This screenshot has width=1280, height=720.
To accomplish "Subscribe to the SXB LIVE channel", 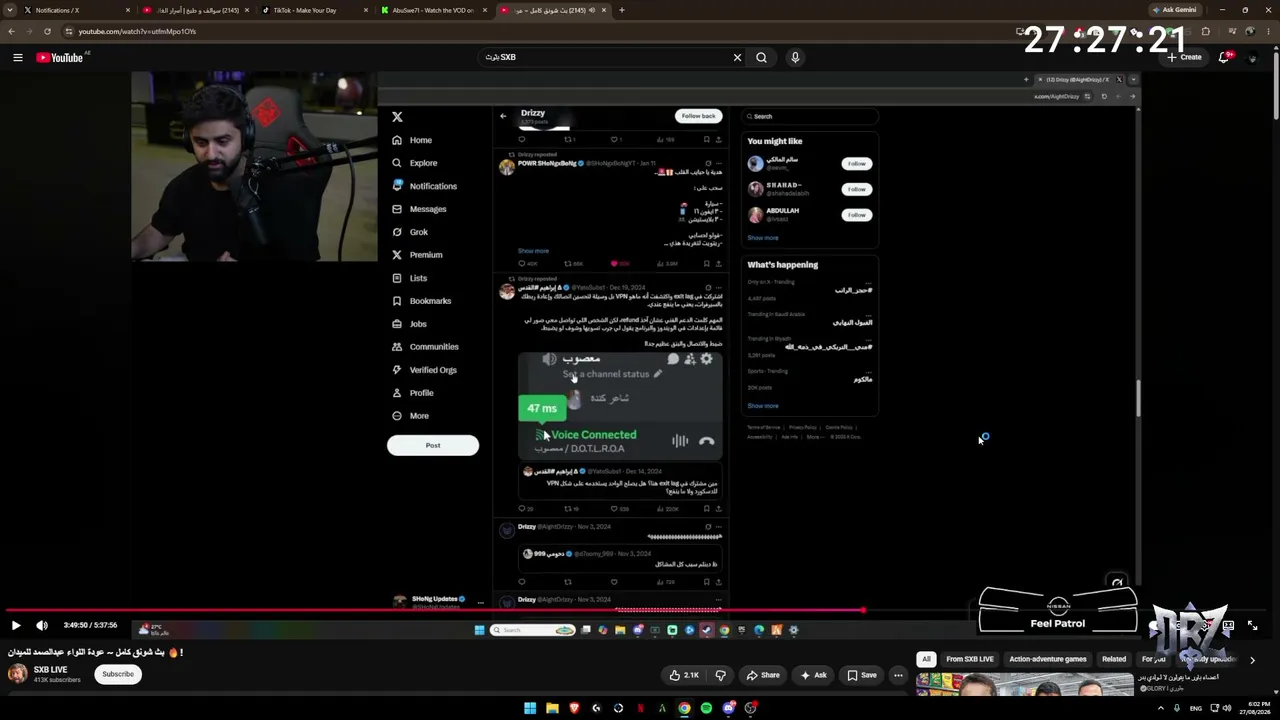I will [118, 674].
